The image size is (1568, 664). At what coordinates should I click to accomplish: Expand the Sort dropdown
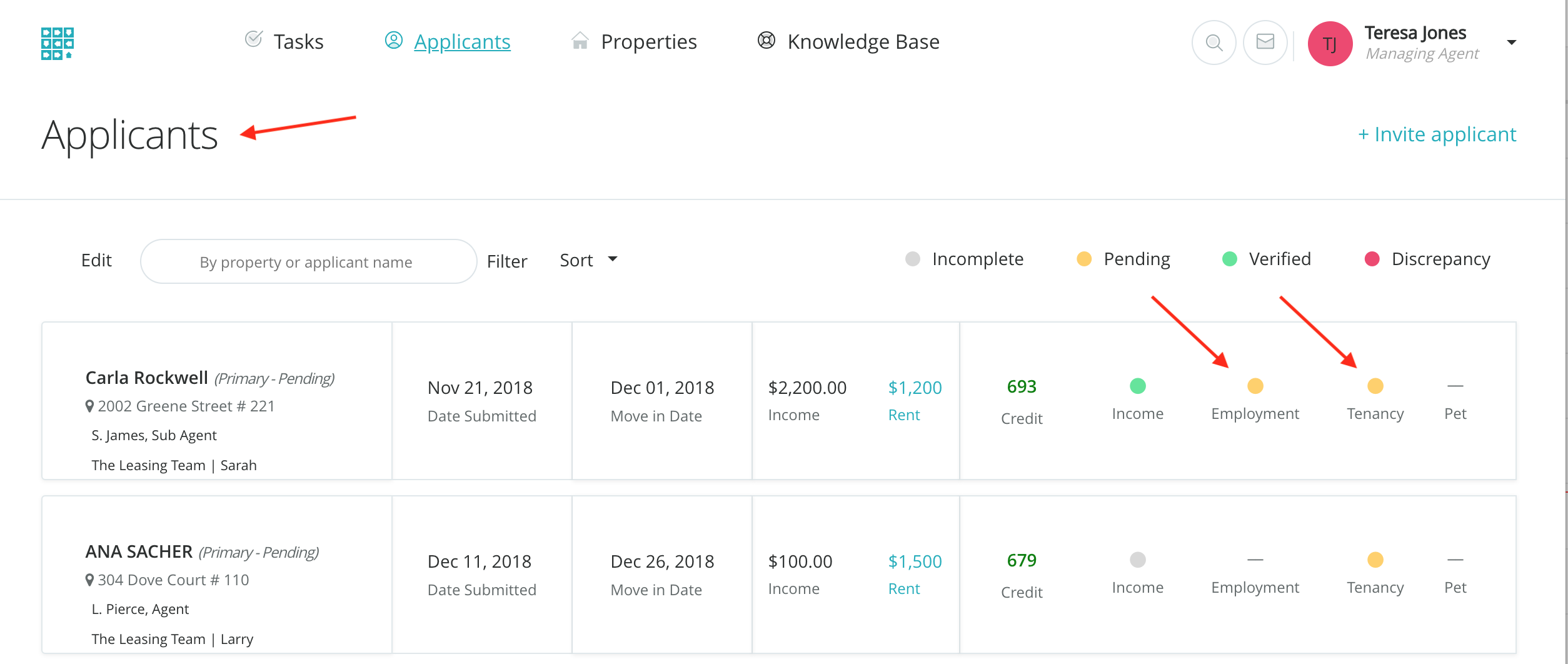click(588, 260)
